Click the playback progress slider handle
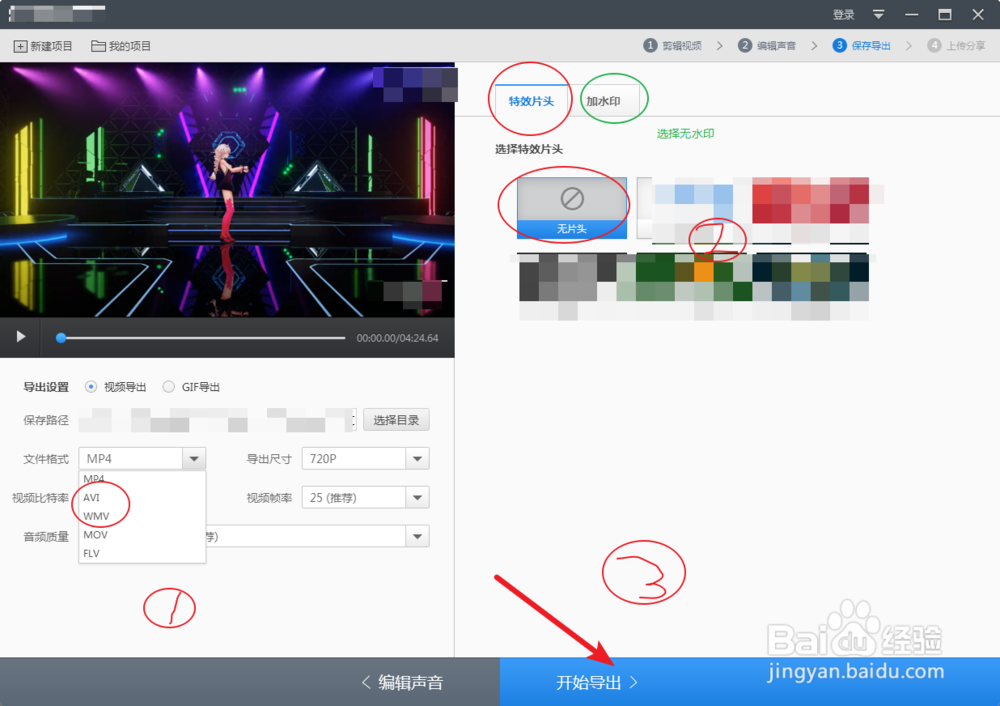This screenshot has width=1000, height=706. pyautogui.click(x=61, y=338)
